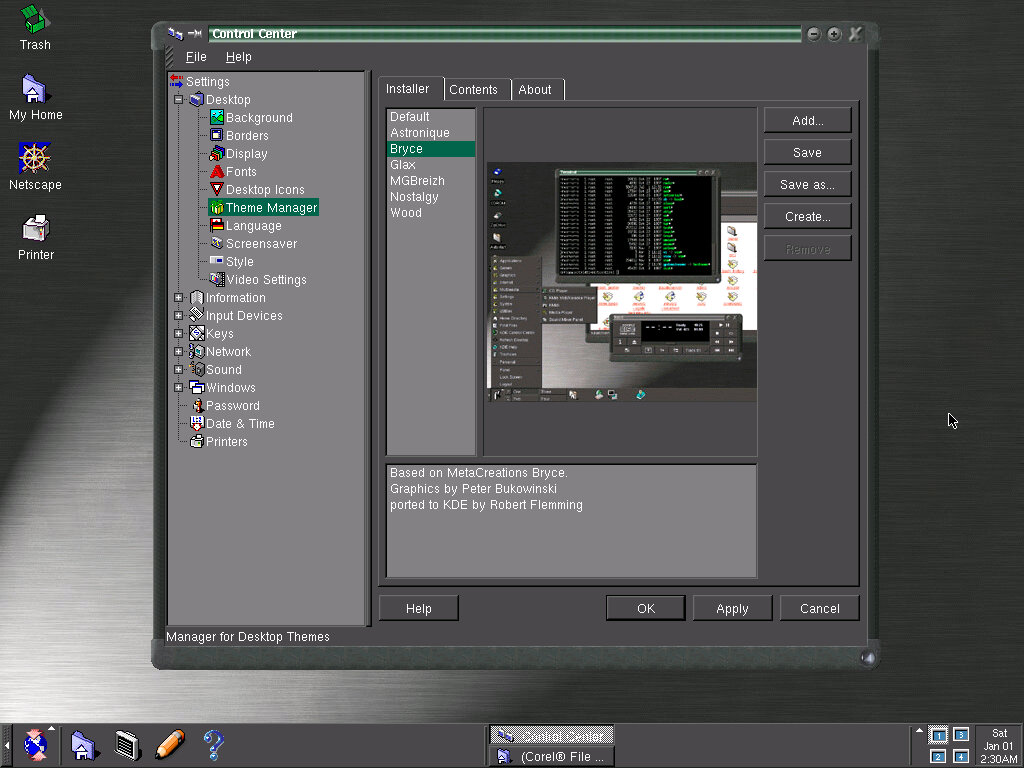Expand the Sound tree branch
The height and width of the screenshot is (768, 1024).
click(179, 370)
